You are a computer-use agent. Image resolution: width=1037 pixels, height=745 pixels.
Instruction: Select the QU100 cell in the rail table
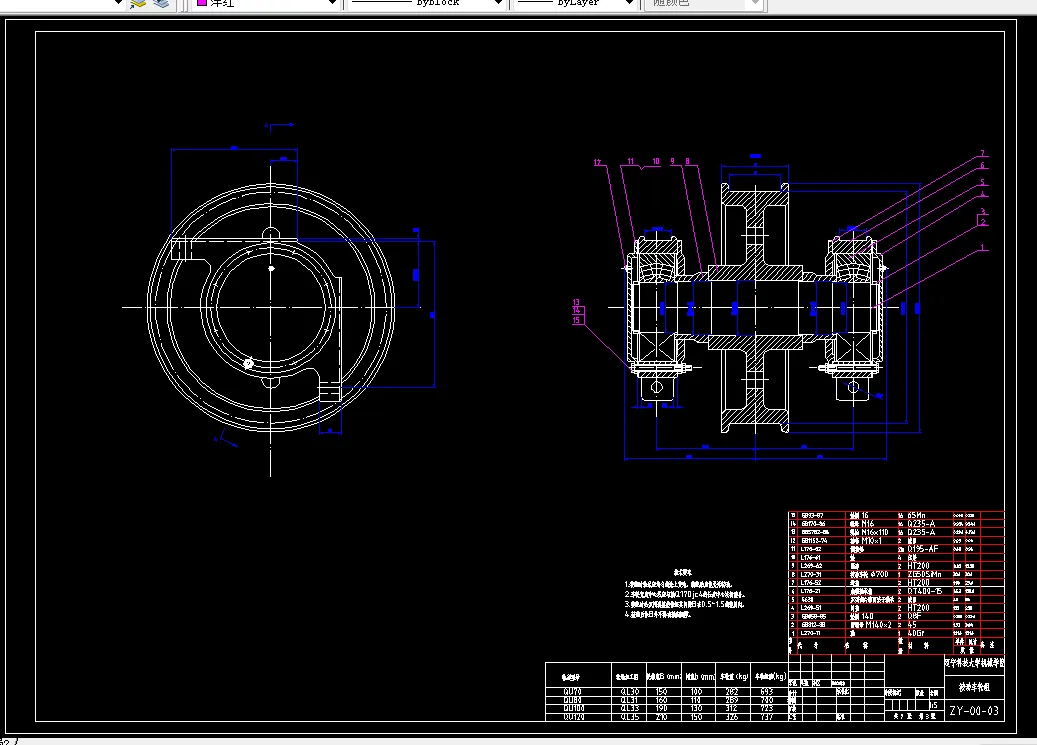[573, 708]
